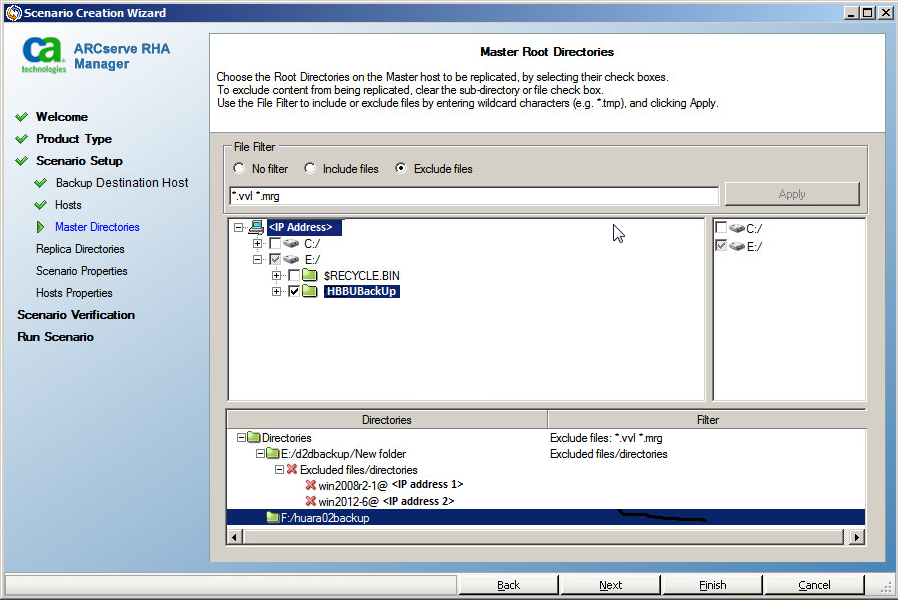Image resolution: width=898 pixels, height=600 pixels.
Task: Click the Back button
Action: (508, 585)
